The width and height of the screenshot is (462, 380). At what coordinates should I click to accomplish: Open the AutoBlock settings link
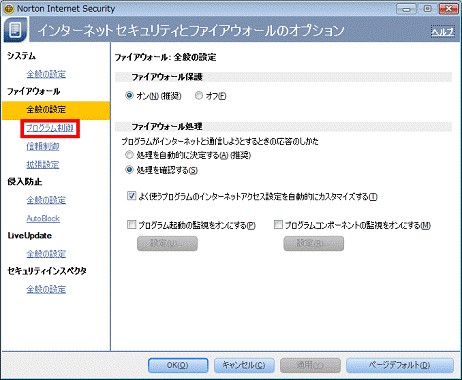(x=43, y=218)
